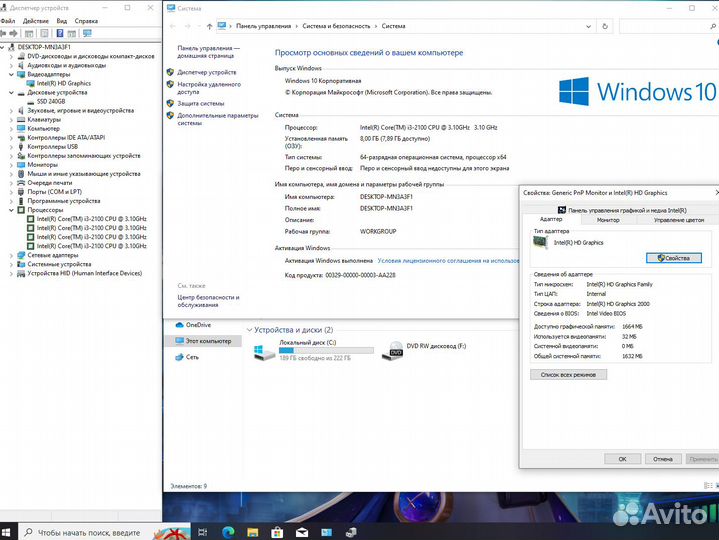Open Mail app from taskbar

click(302, 532)
